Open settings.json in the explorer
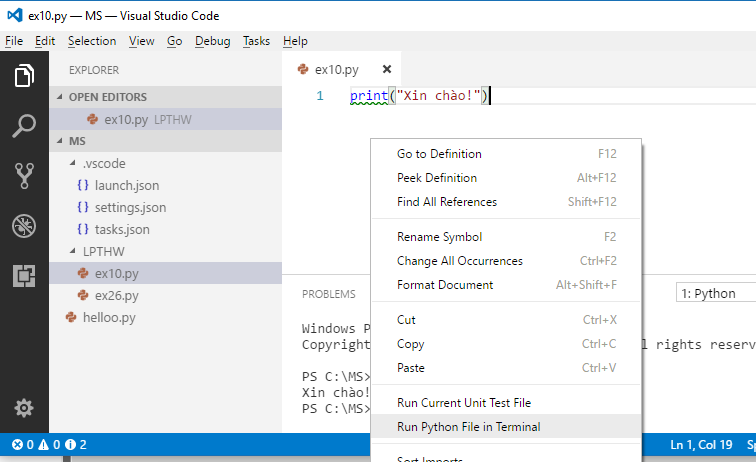The width and height of the screenshot is (756, 462). (x=166, y=207)
